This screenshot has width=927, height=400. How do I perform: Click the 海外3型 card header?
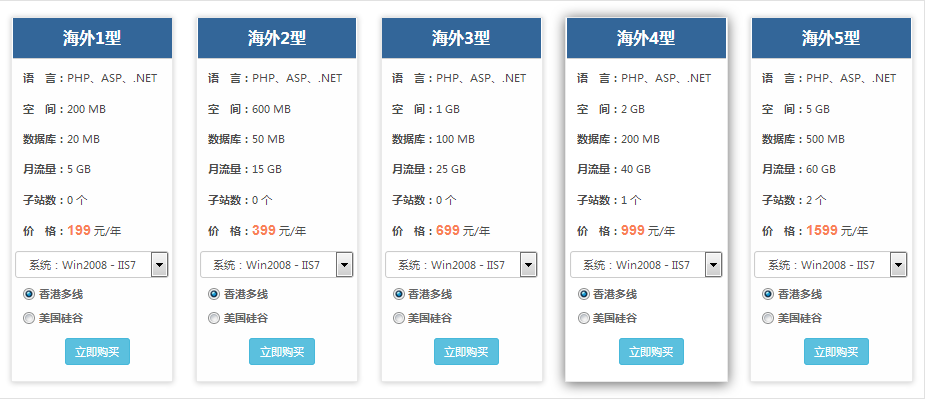pos(461,38)
